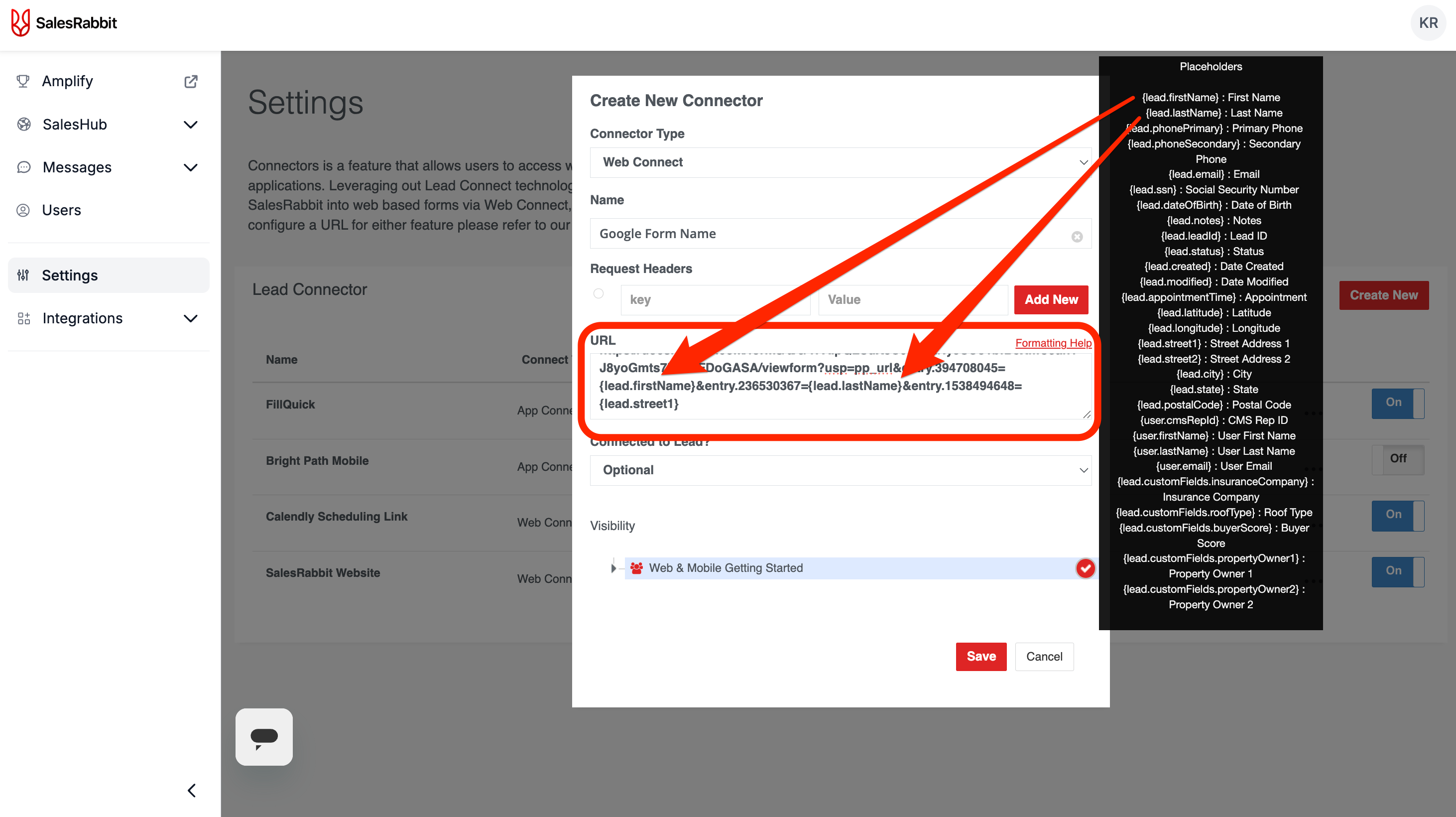Image resolution: width=1456 pixels, height=817 pixels.
Task: Collapse the sidebar with left chevron
Action: 192,790
